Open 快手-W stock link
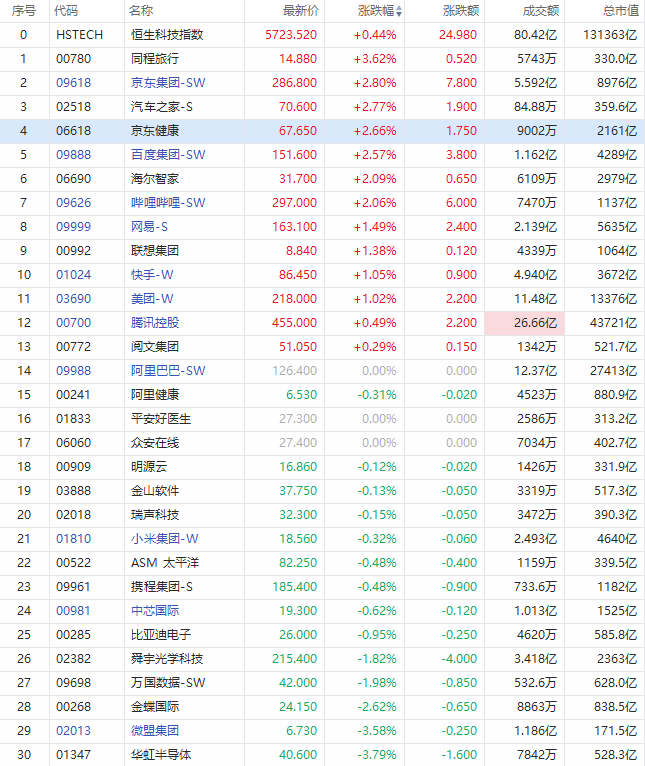 (152, 275)
